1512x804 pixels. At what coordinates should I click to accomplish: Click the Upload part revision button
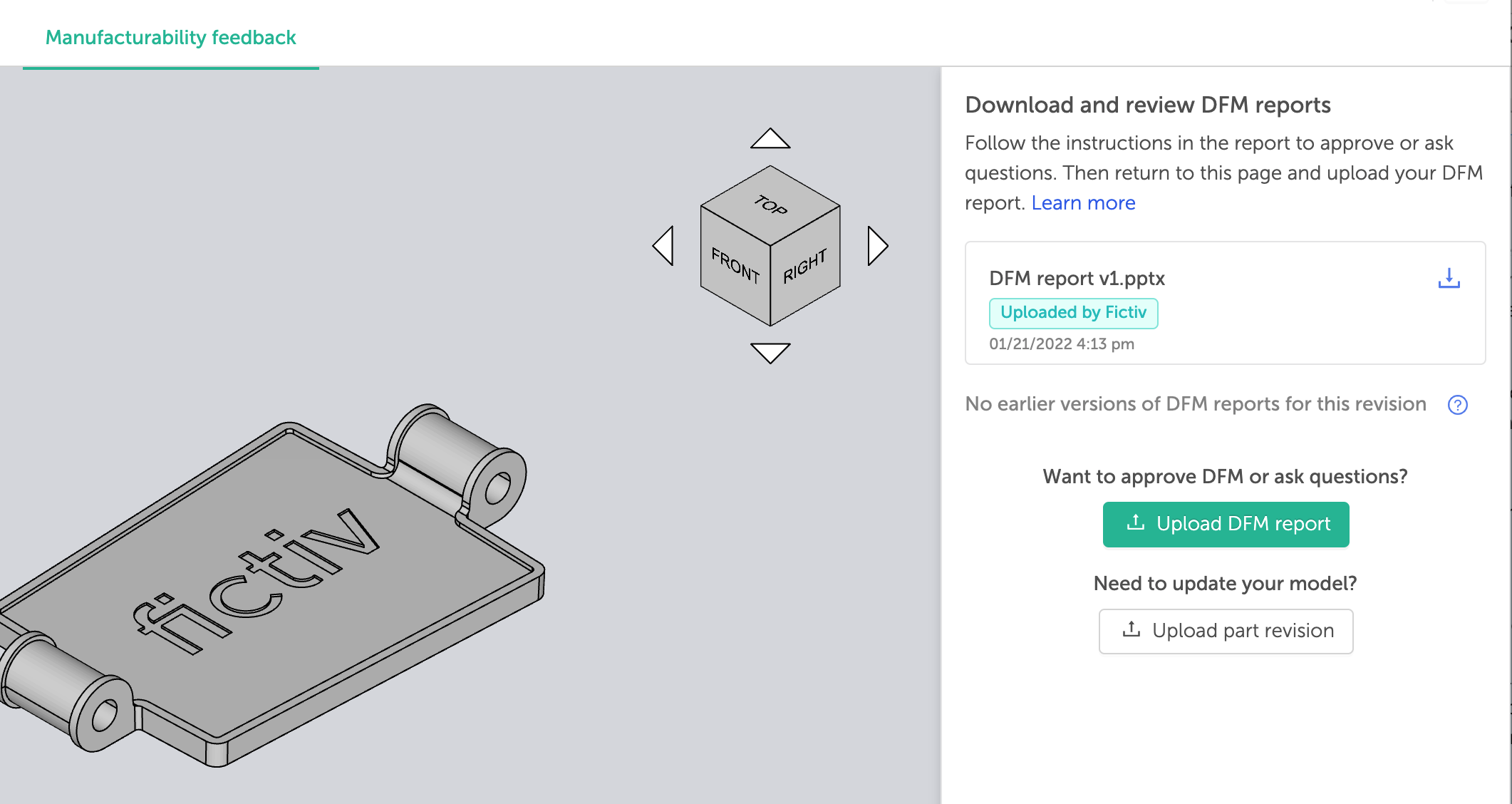click(1226, 632)
